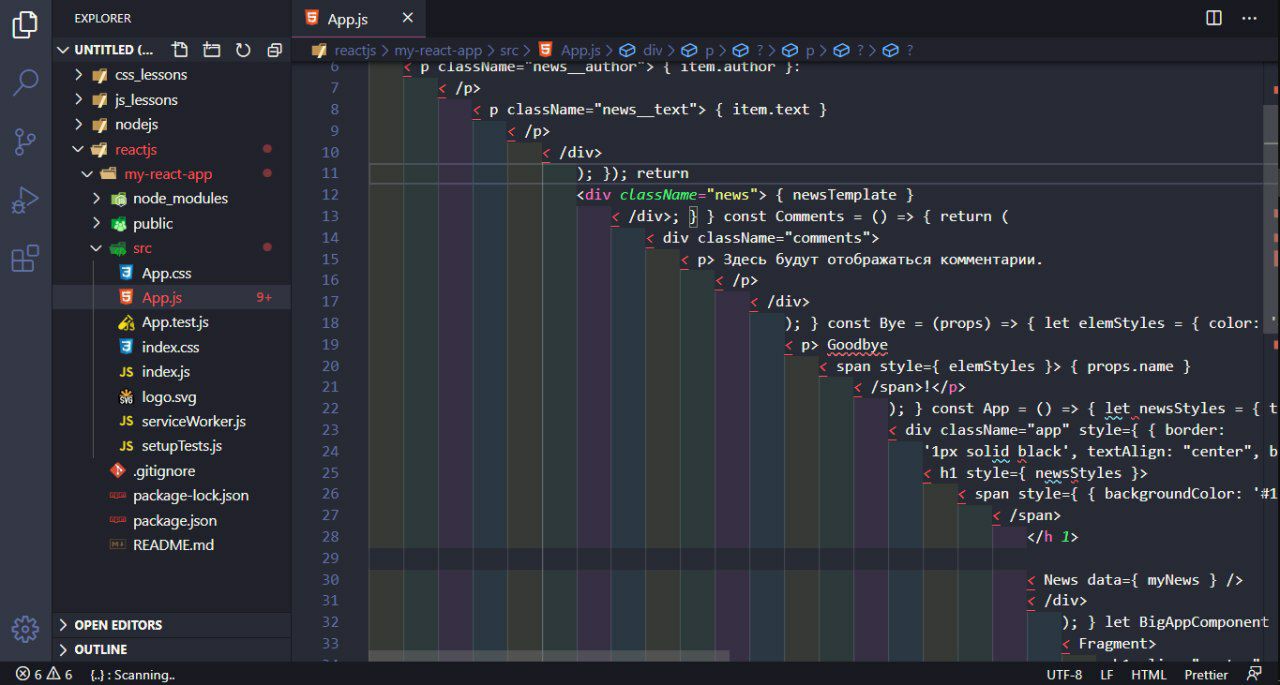Click newsTemplate in line 12 code
The height and width of the screenshot is (685, 1280).
point(844,194)
